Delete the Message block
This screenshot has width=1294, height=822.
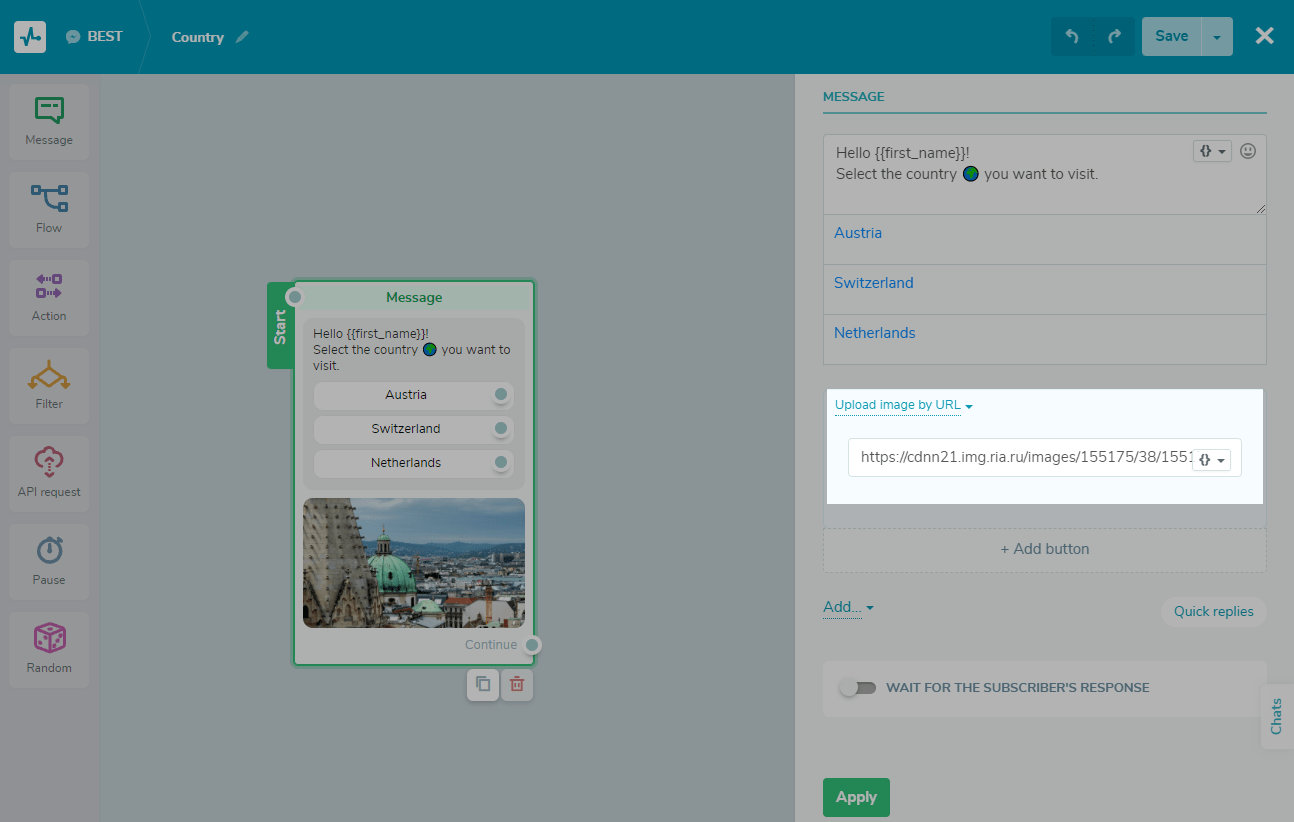point(517,684)
